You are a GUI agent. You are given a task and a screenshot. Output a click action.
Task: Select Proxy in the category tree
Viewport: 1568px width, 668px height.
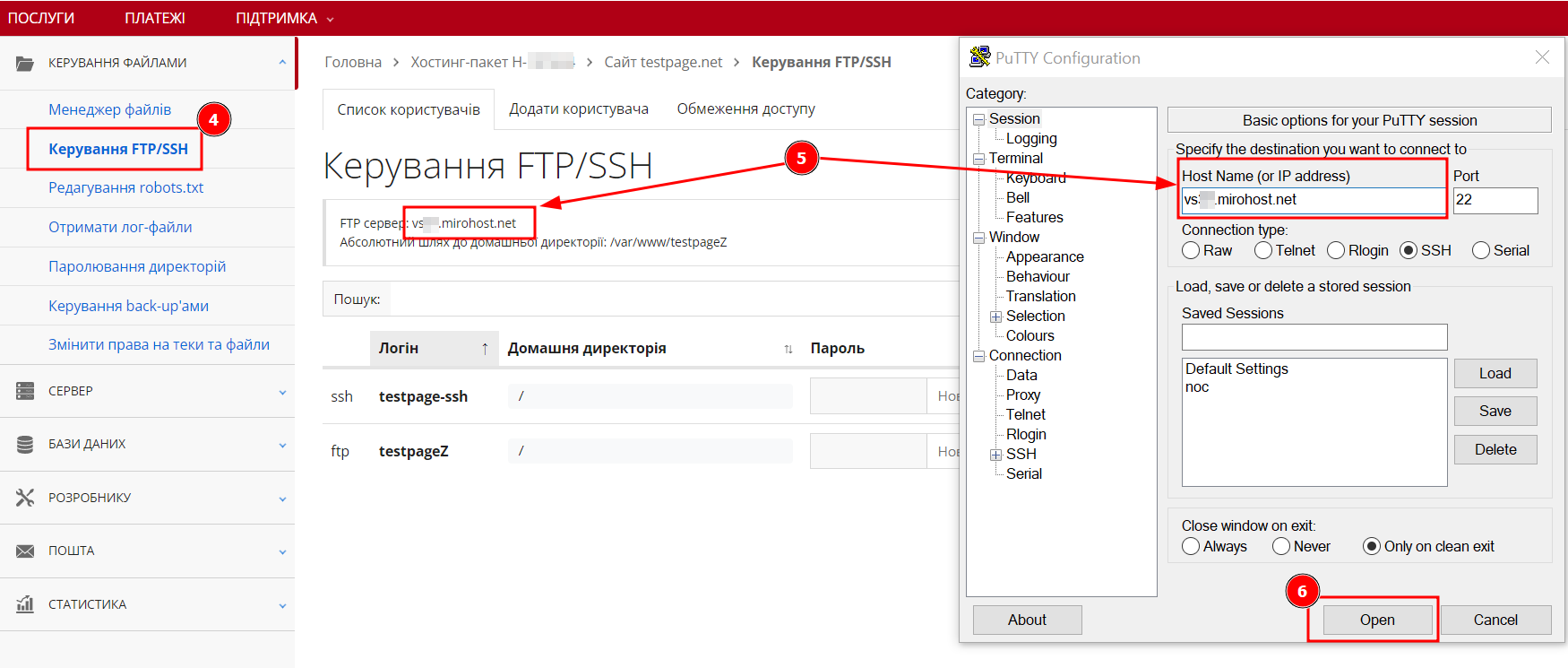(x=1023, y=395)
